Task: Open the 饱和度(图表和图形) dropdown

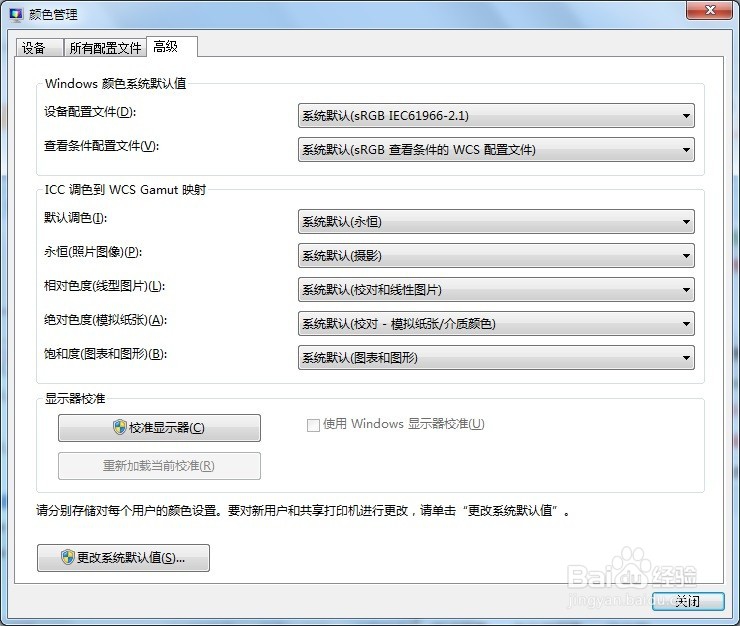Action: point(496,357)
